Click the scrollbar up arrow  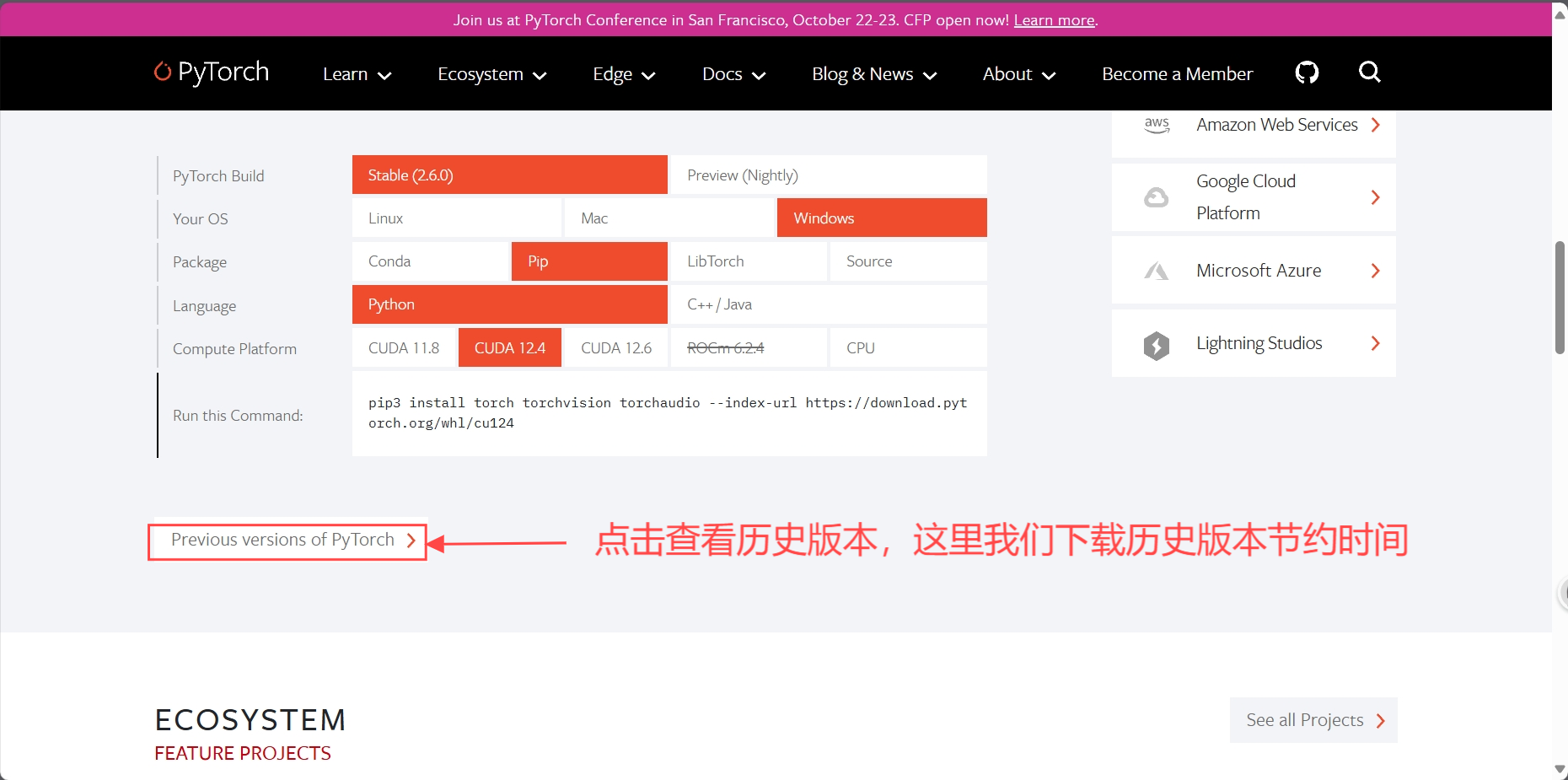pos(1560,13)
